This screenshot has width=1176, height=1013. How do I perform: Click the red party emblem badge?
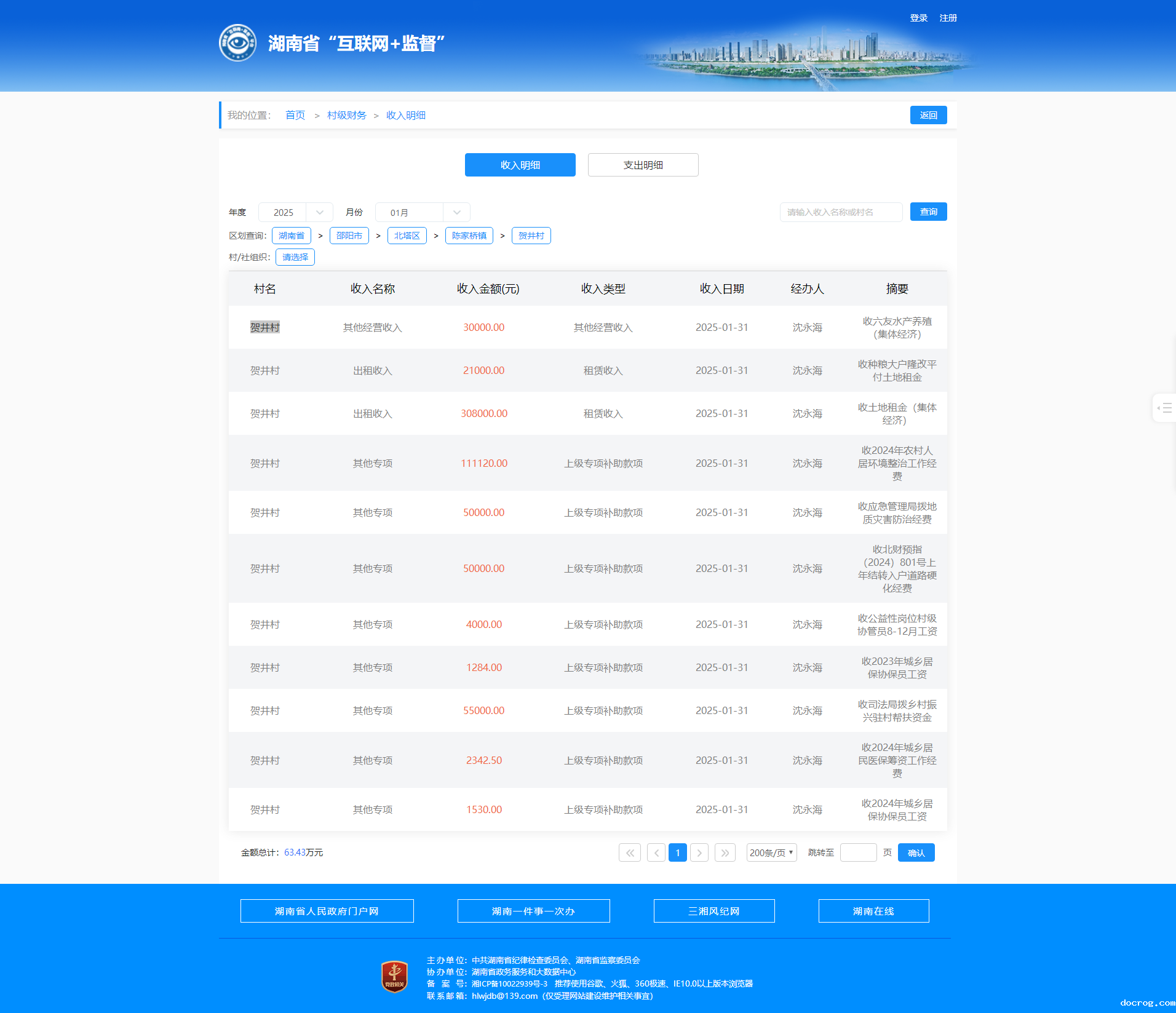click(x=394, y=977)
